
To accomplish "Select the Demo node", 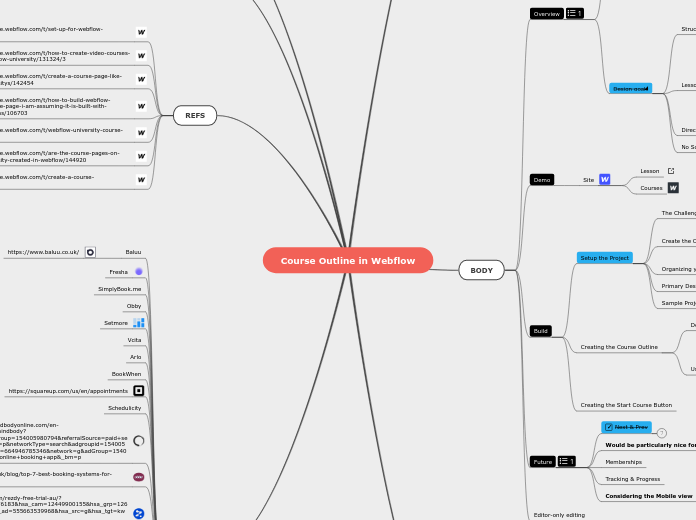I will pos(542,180).
